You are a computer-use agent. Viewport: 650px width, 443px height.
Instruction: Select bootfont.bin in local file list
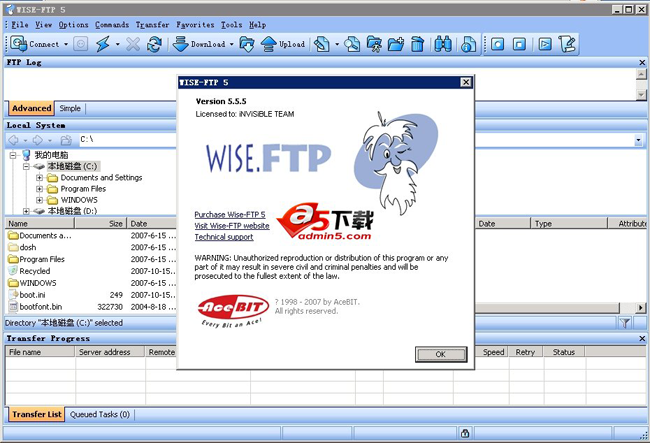(41, 307)
